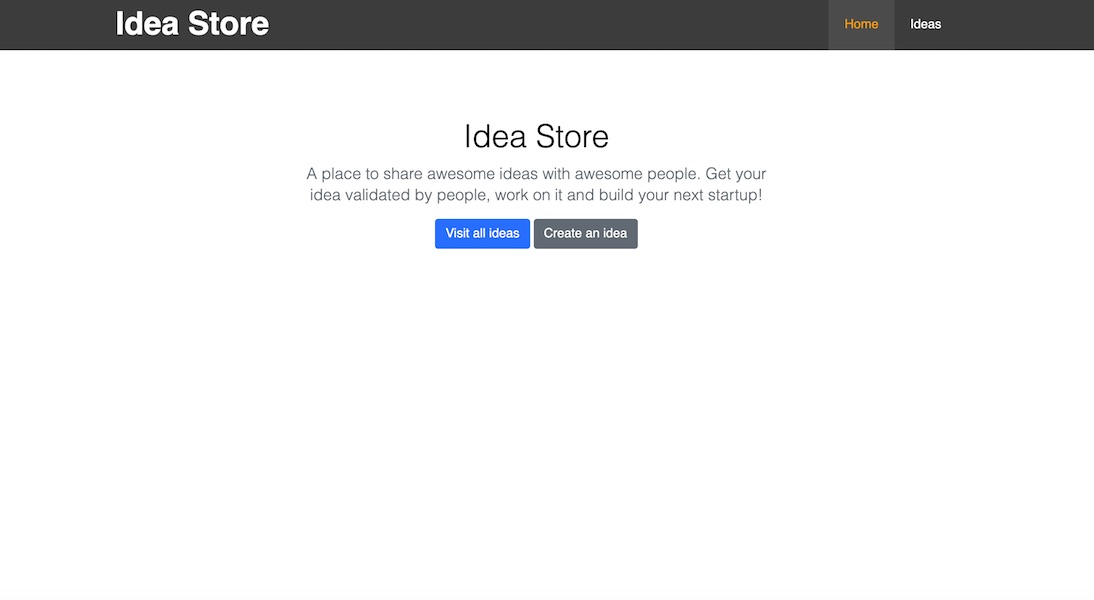Click the word "Visit" on the blue button
Image resolution: width=1094 pixels, height=600 pixels.
point(457,233)
